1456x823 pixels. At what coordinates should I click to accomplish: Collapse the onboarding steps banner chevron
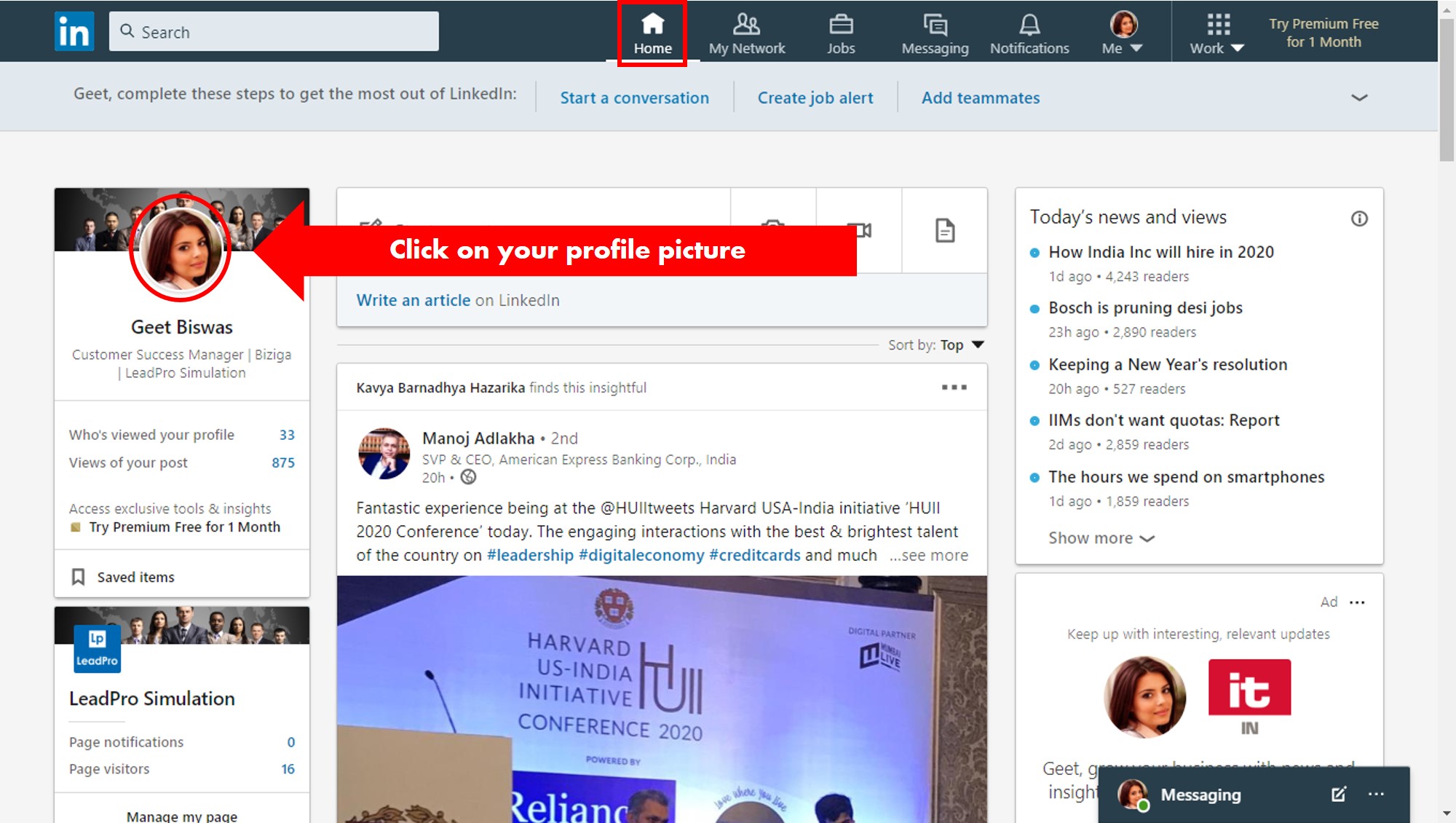[x=1359, y=98]
